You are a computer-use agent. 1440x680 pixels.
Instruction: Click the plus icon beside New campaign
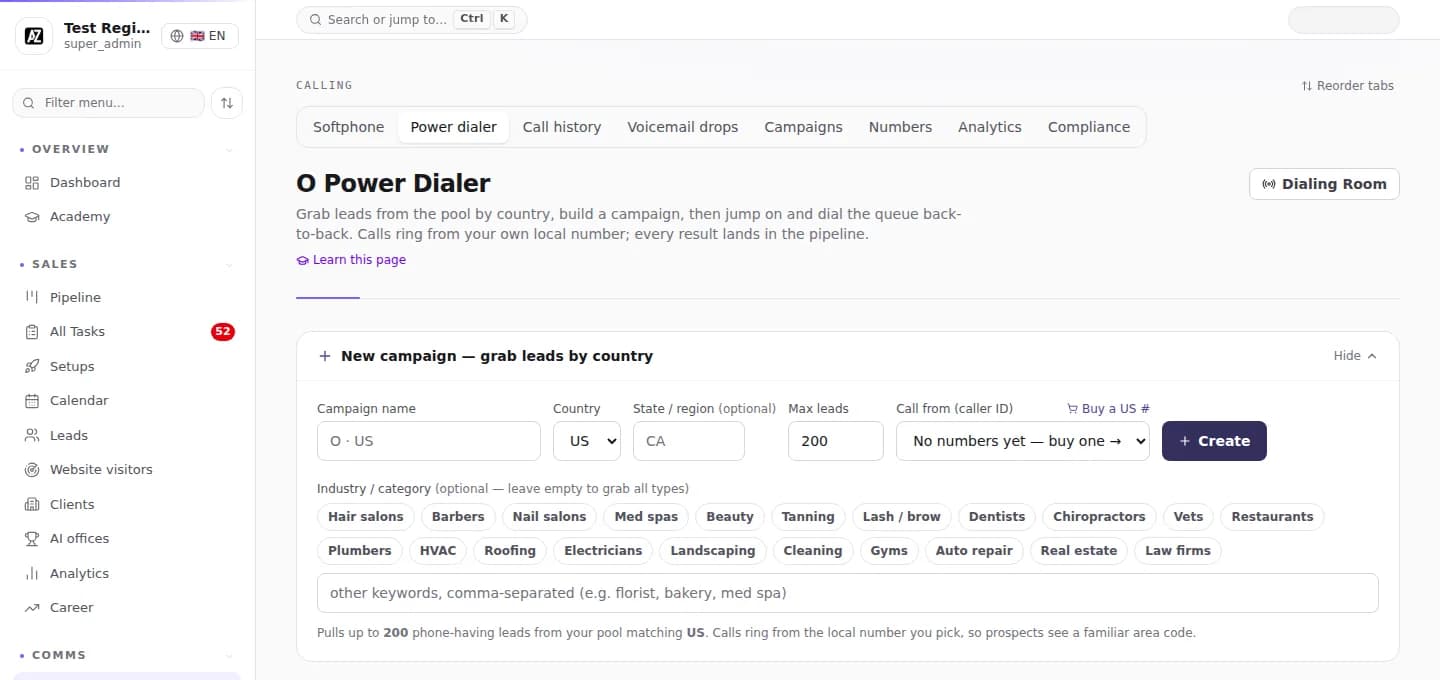tap(325, 356)
